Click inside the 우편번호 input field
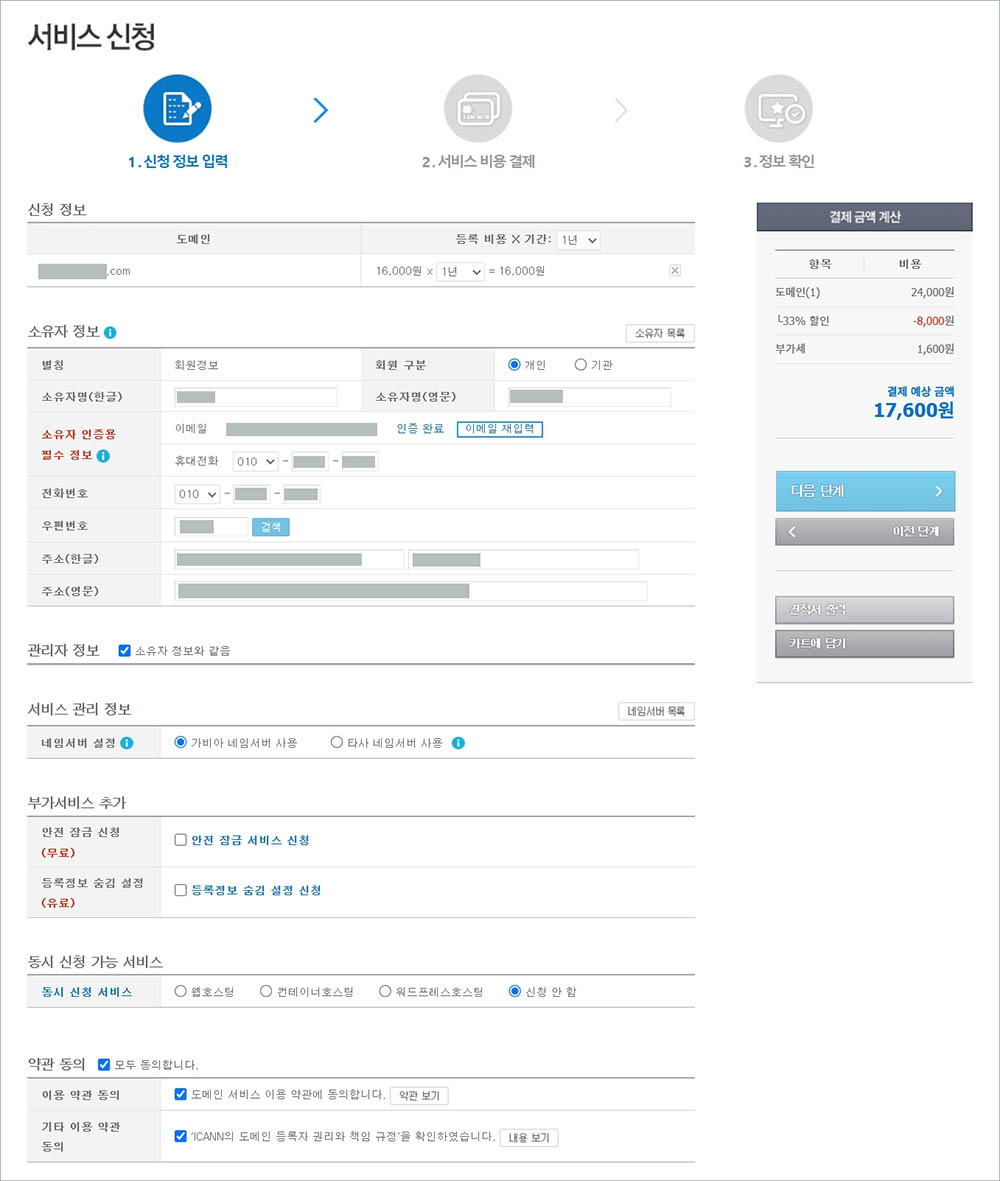This screenshot has width=1000, height=1181. (x=210, y=524)
